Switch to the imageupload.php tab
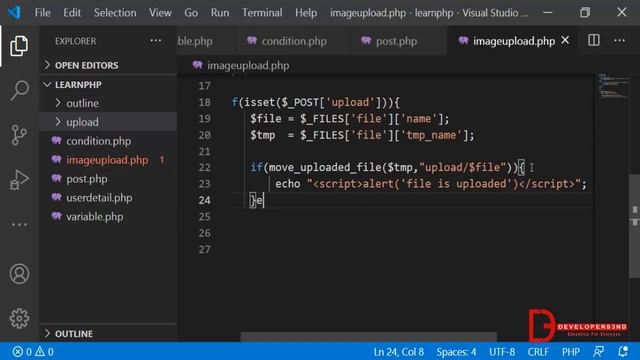This screenshot has height=360, width=640. point(513,41)
